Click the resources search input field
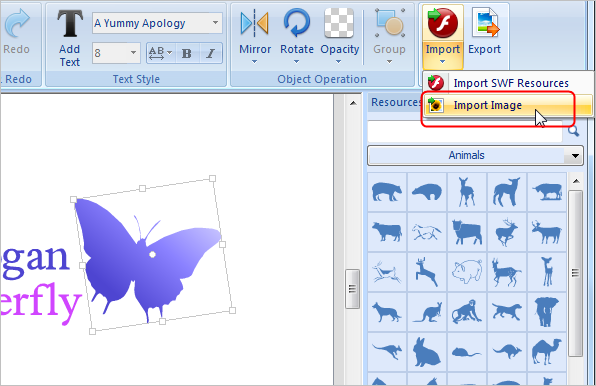 [465, 131]
